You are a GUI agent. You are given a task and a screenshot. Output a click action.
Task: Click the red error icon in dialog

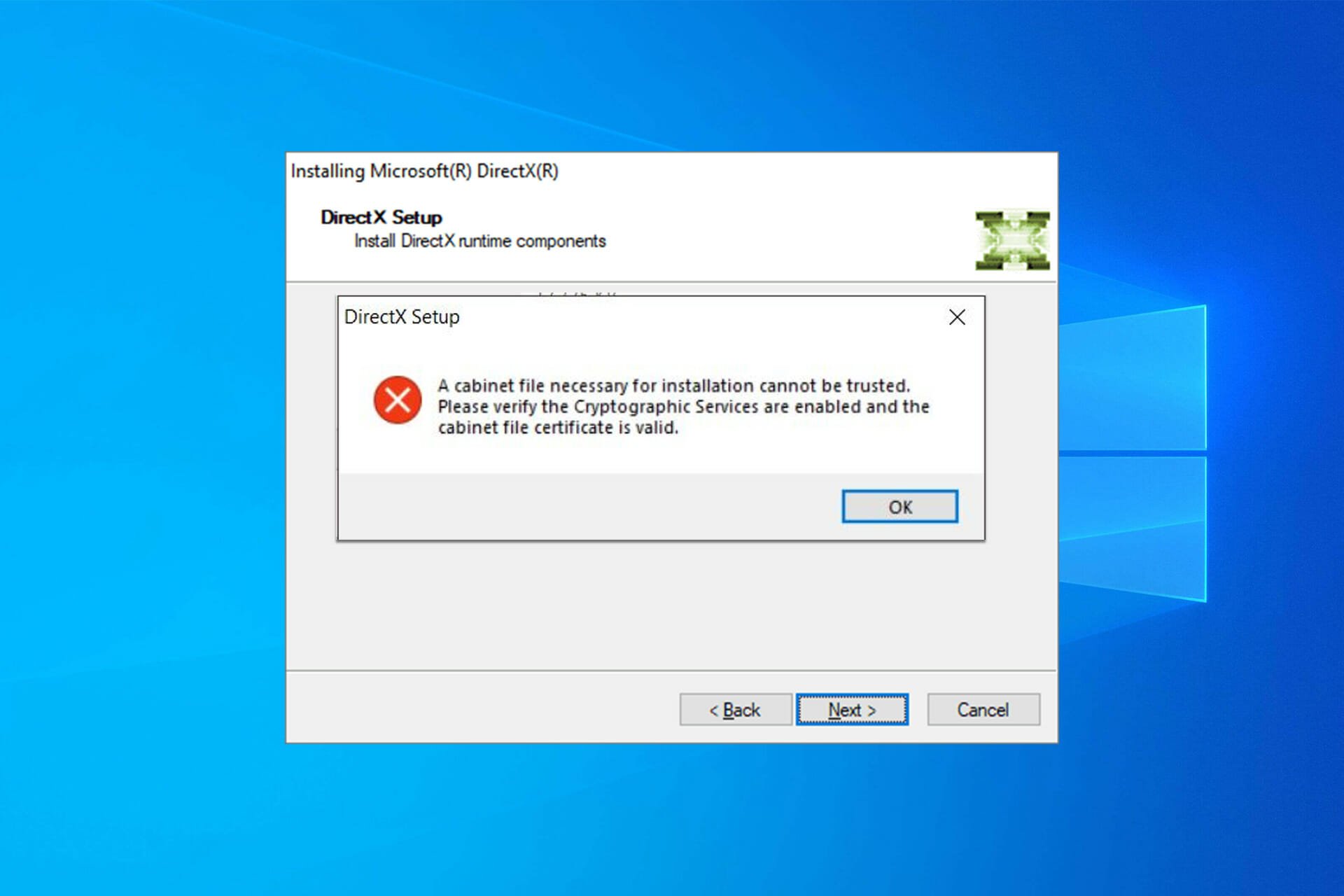point(395,399)
